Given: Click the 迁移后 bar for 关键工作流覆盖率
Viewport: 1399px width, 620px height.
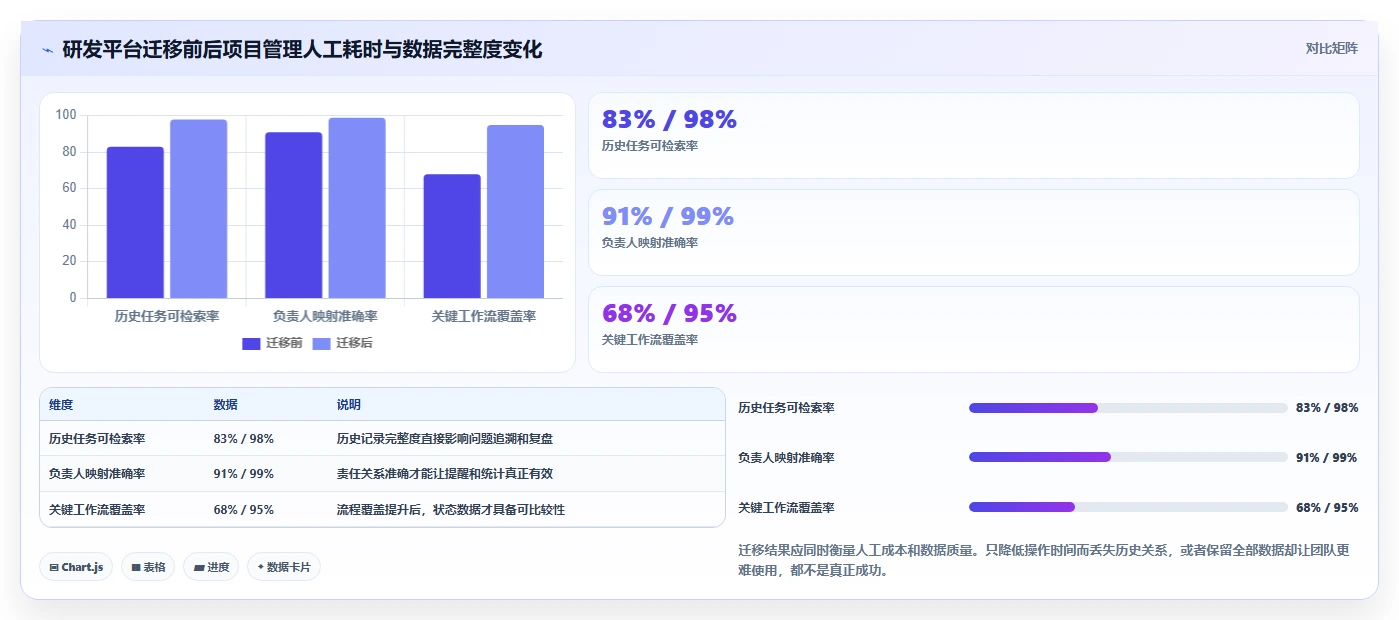Looking at the screenshot, I should coord(516,211).
